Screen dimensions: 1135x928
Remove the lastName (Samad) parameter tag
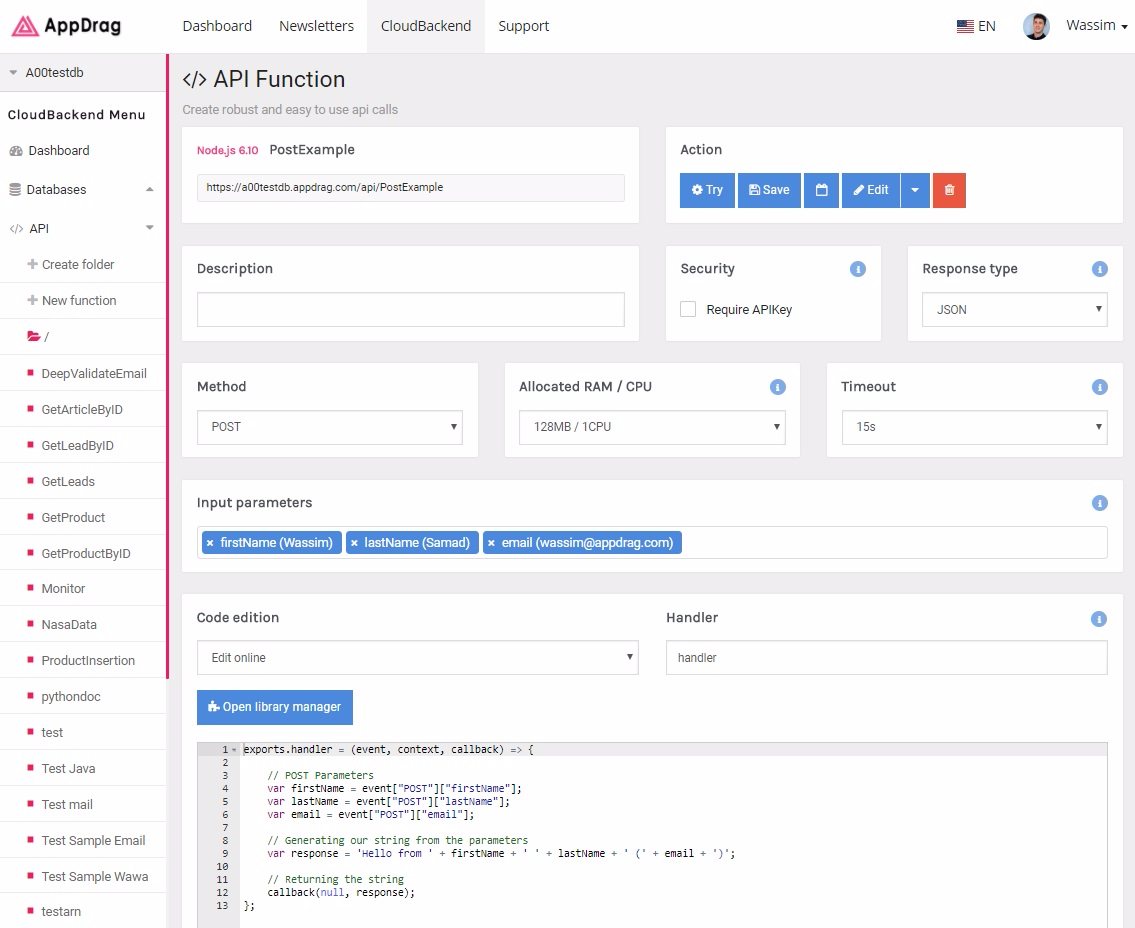[354, 543]
